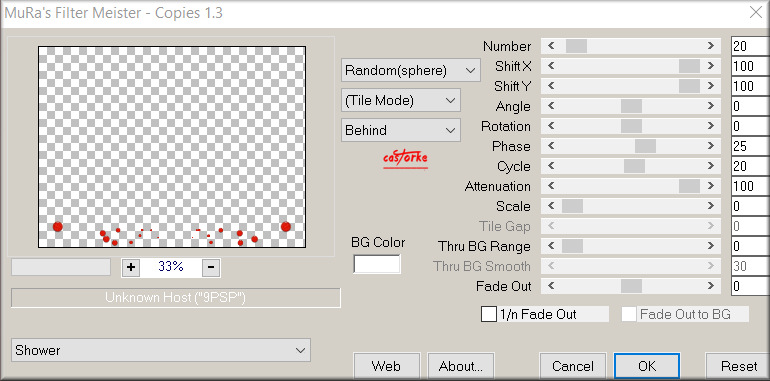Open the Random(sphere) mode dropdown
The width and height of the screenshot is (770, 381).
click(x=411, y=71)
